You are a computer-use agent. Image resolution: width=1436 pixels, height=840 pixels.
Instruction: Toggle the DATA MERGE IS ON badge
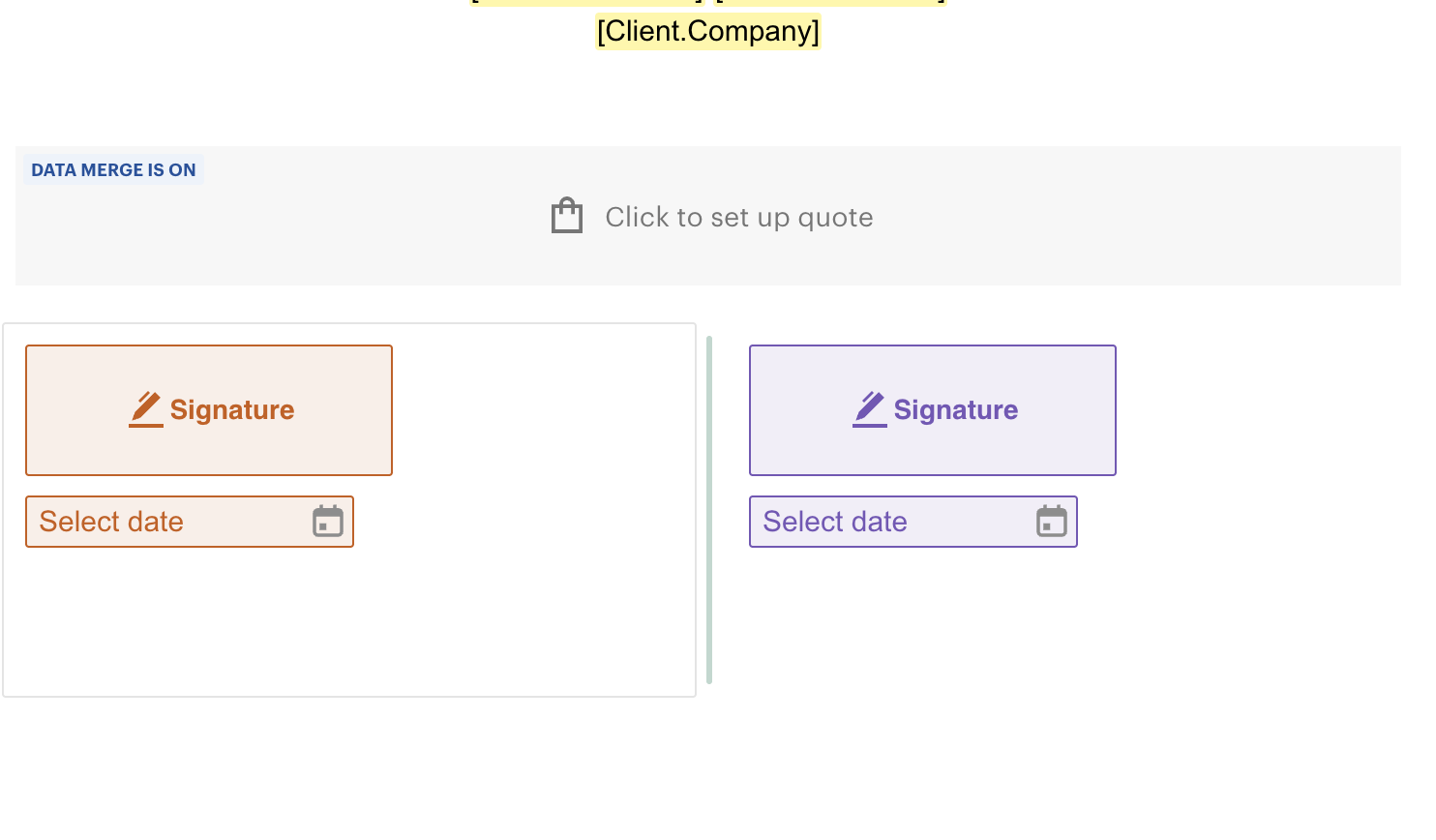(x=113, y=169)
